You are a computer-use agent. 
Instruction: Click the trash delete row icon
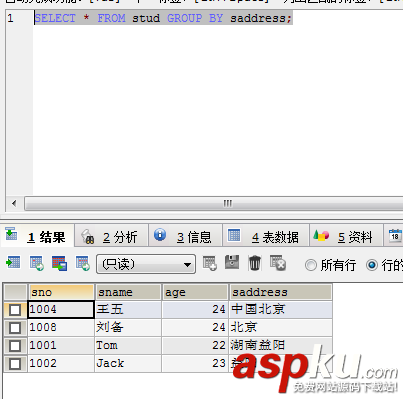click(255, 263)
